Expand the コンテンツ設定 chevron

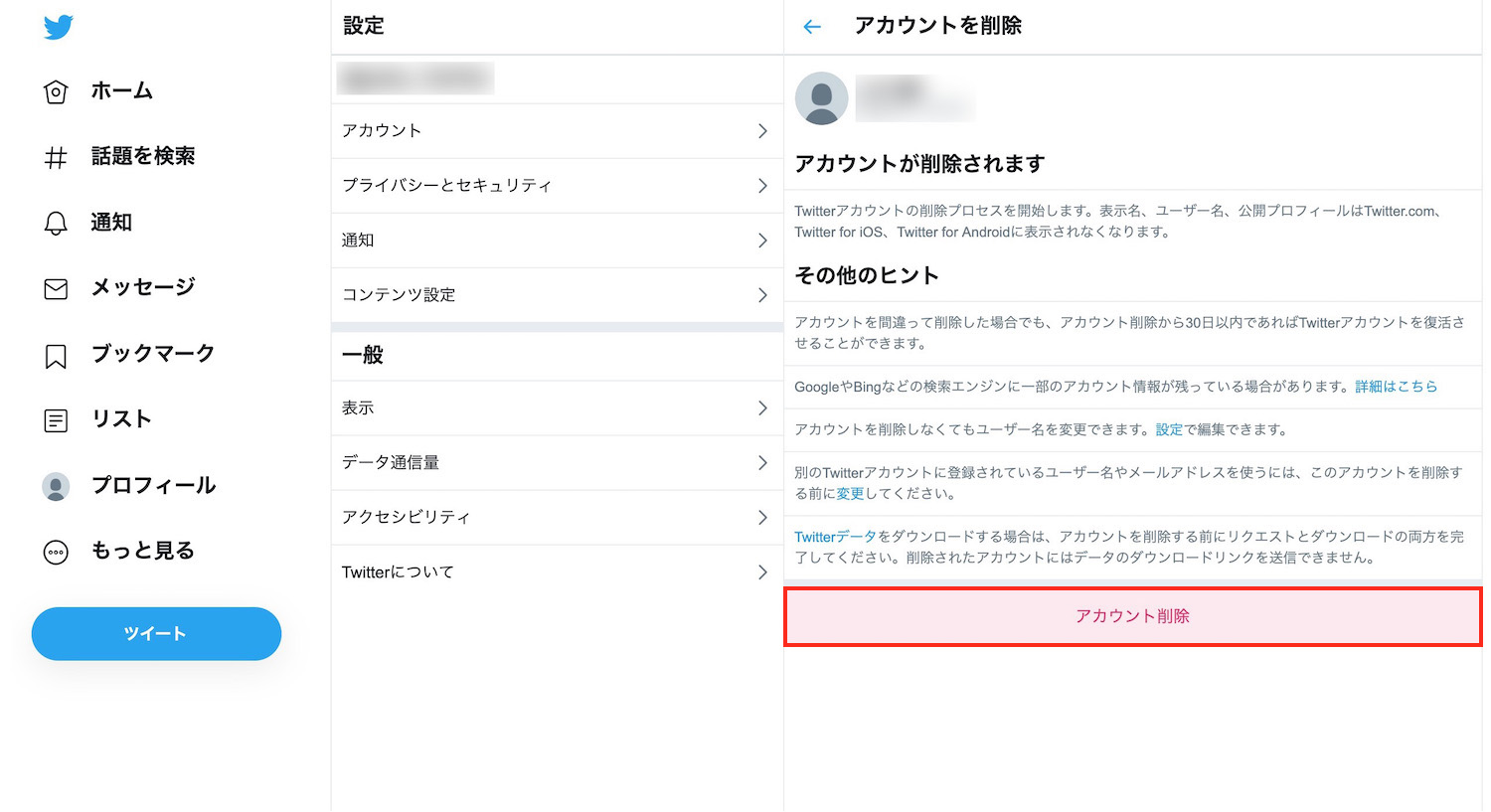coord(762,295)
